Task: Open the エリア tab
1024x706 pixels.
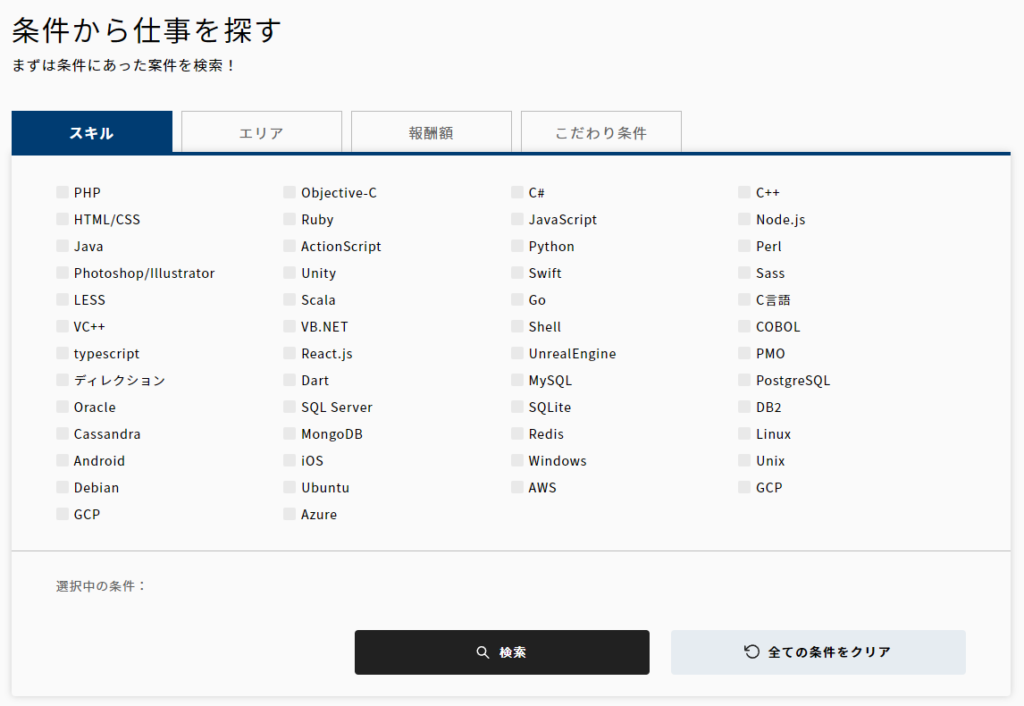Action: (261, 133)
